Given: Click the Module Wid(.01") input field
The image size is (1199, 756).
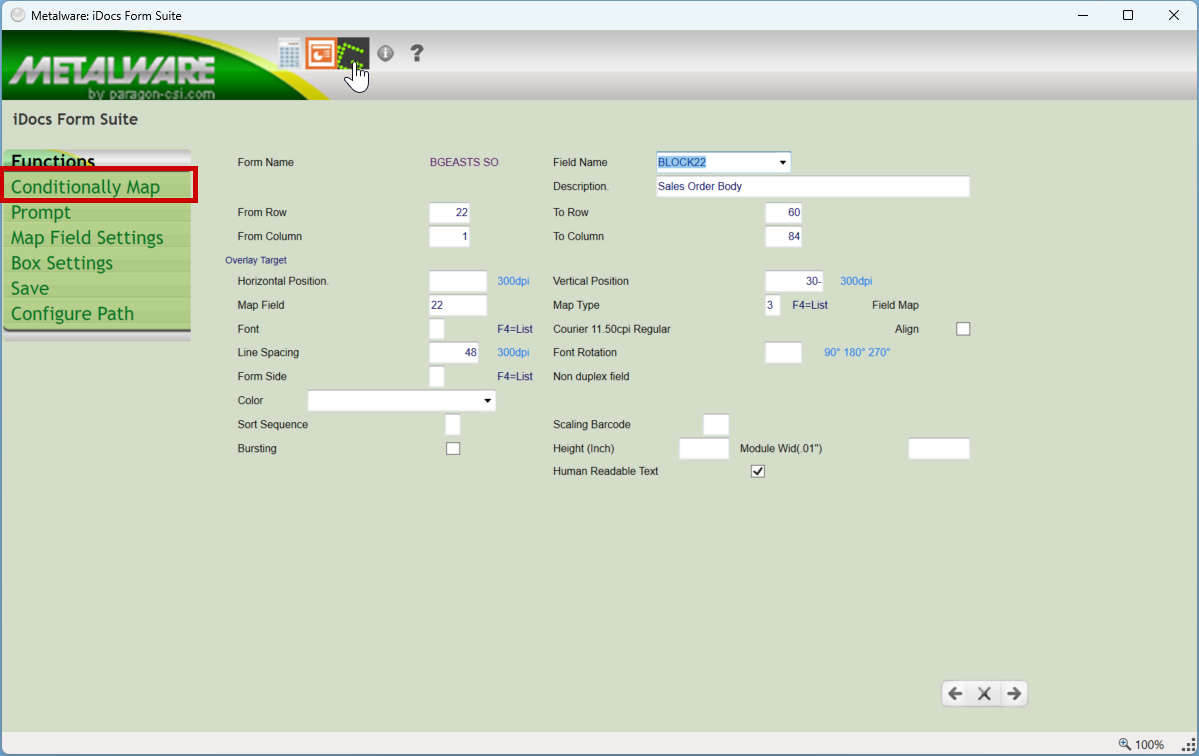Looking at the screenshot, I should (x=939, y=449).
